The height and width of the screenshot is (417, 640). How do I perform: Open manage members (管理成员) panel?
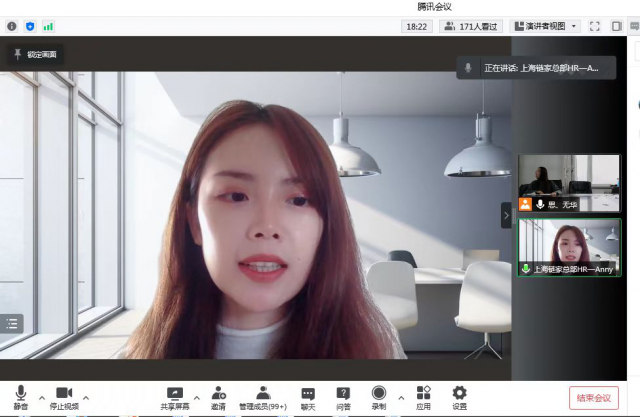pyautogui.click(x=262, y=393)
